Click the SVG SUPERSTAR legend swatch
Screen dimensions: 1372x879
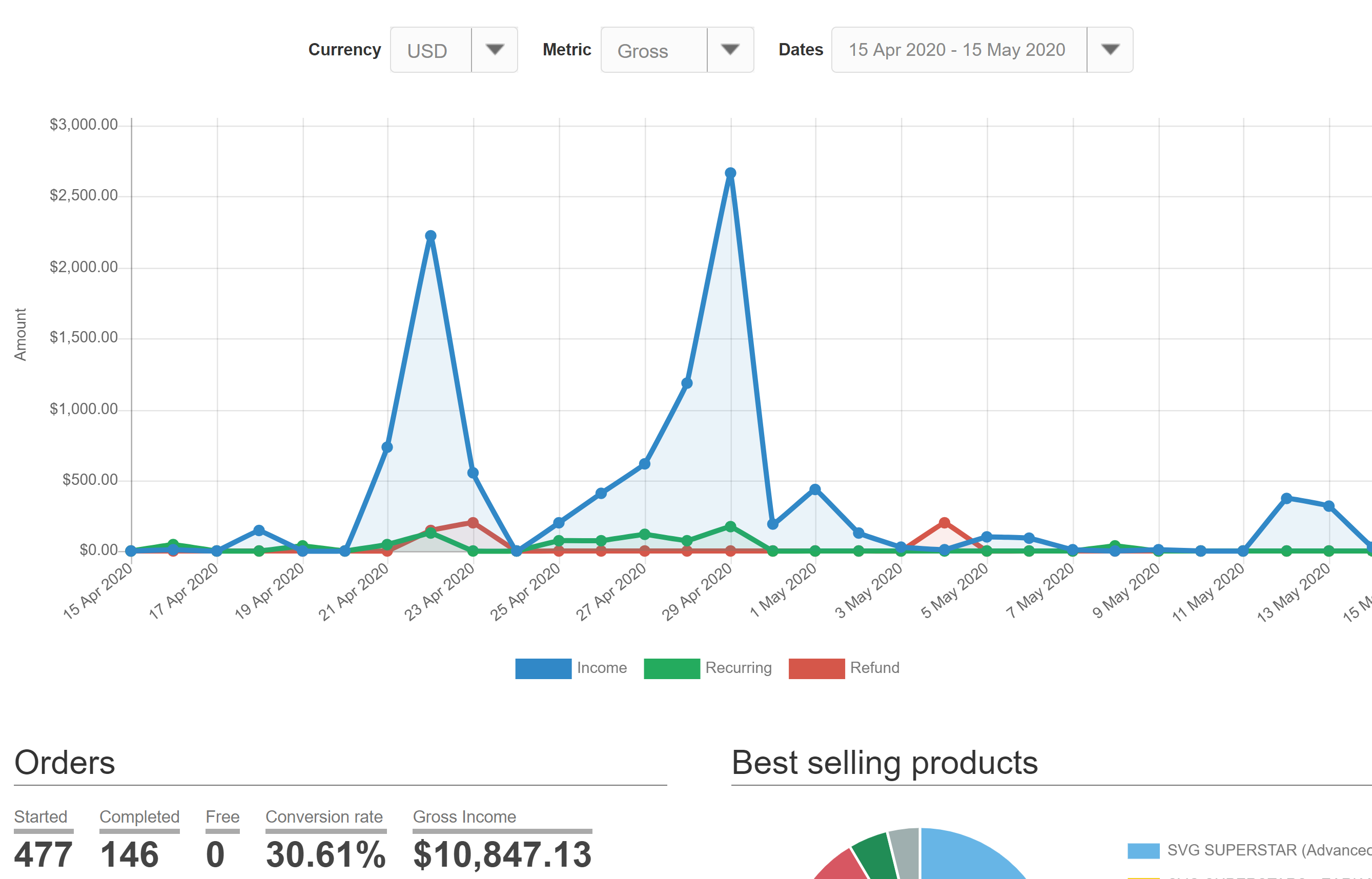[1144, 850]
